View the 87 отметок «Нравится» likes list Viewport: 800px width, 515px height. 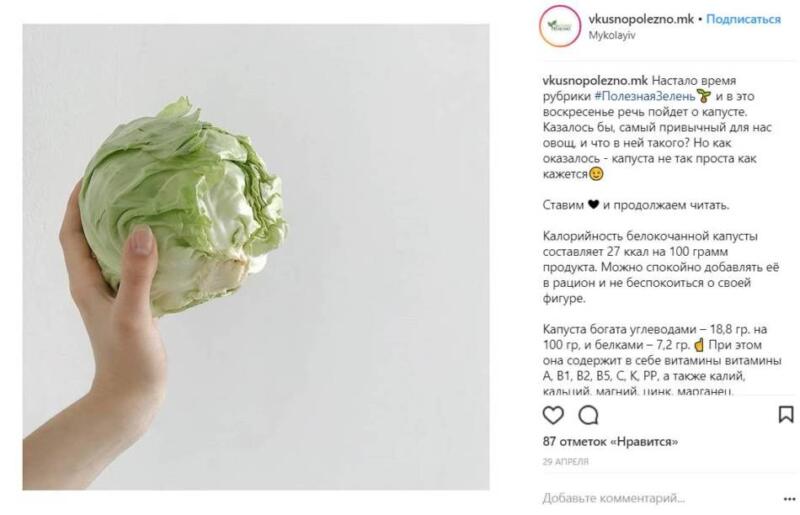pyautogui.click(x=609, y=440)
